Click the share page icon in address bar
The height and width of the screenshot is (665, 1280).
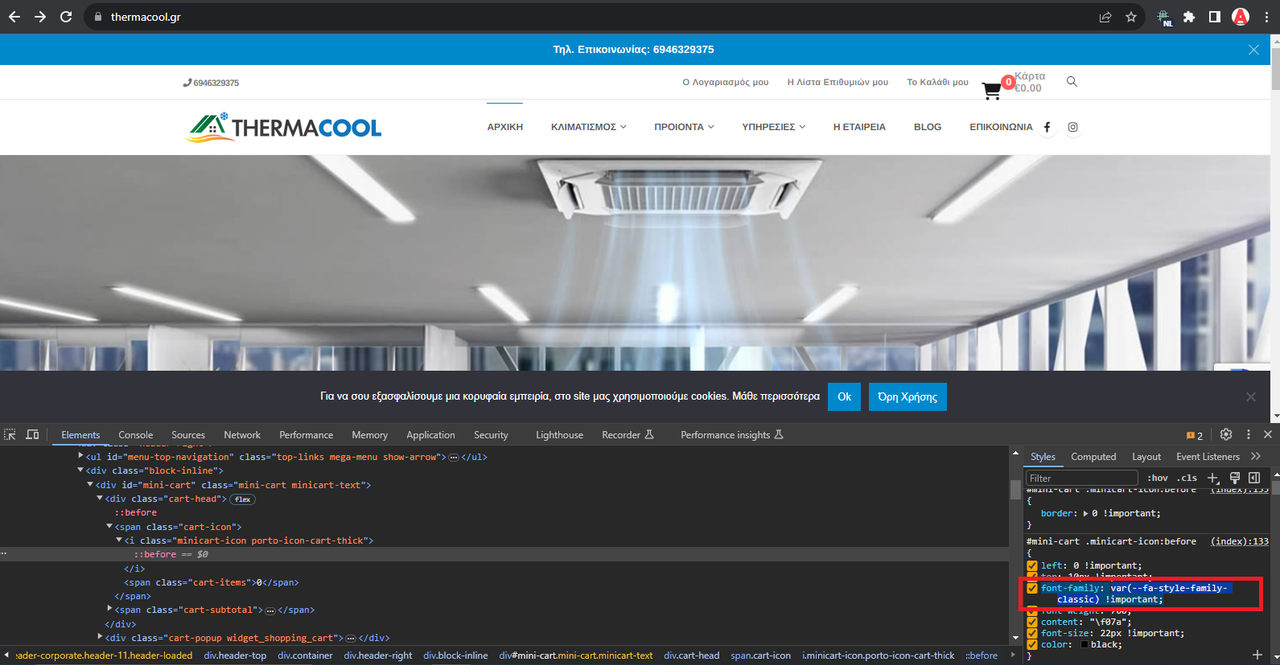click(1105, 17)
